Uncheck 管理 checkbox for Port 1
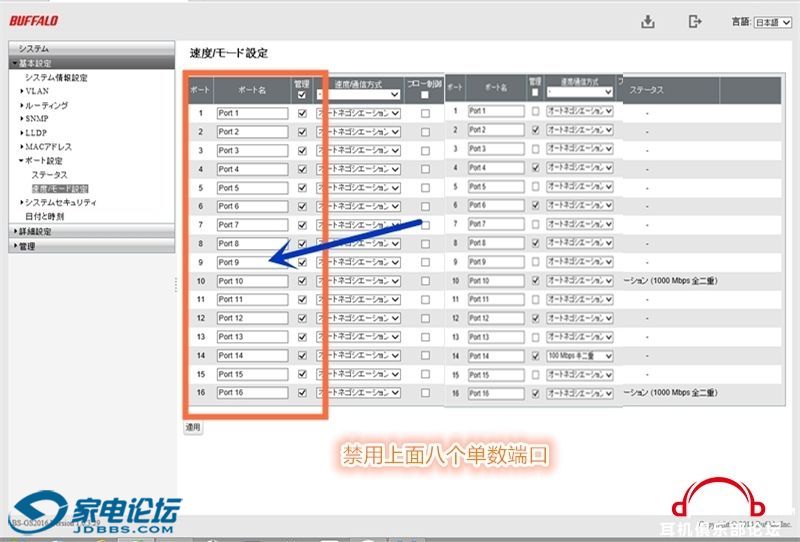This screenshot has width=800, height=542. pos(302,114)
